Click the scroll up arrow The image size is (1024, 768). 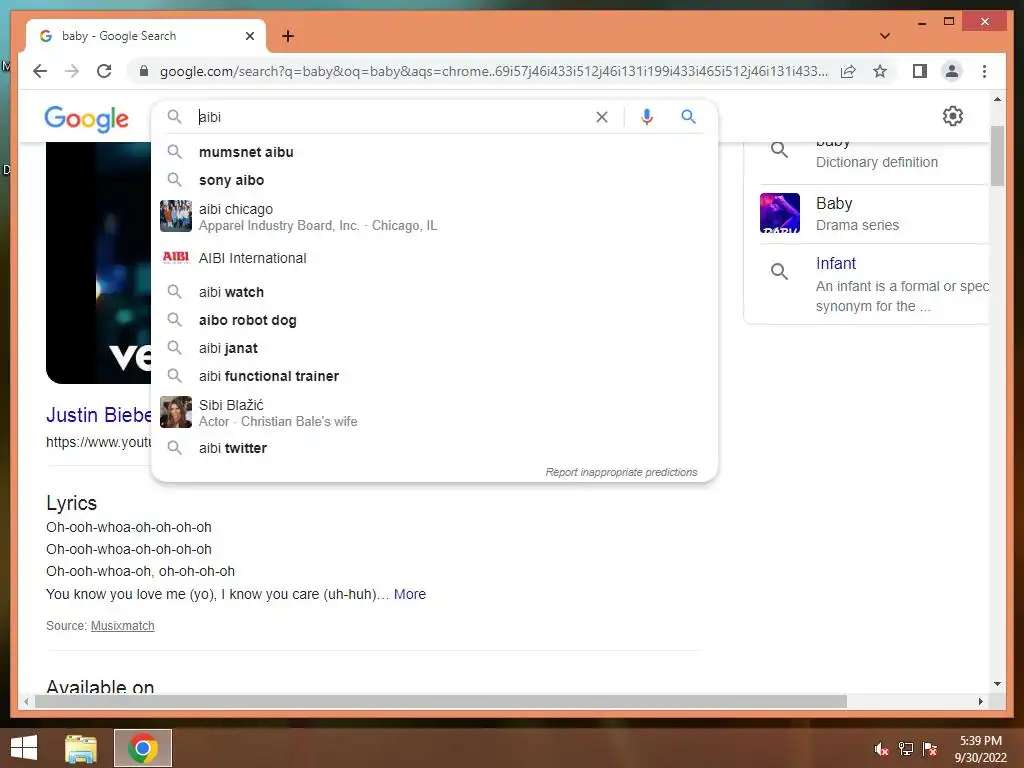point(997,99)
